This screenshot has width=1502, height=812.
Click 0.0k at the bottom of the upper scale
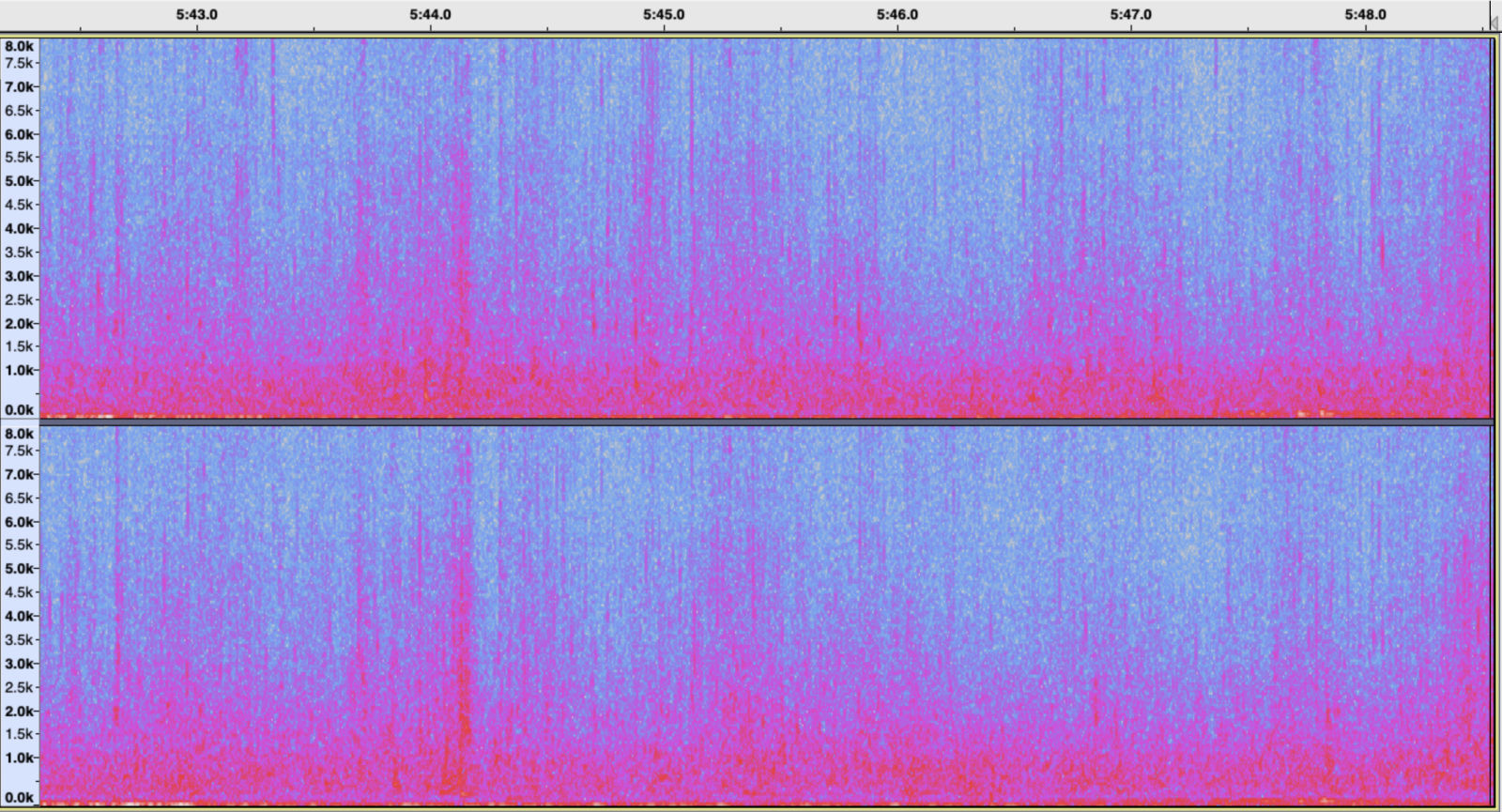19,410
